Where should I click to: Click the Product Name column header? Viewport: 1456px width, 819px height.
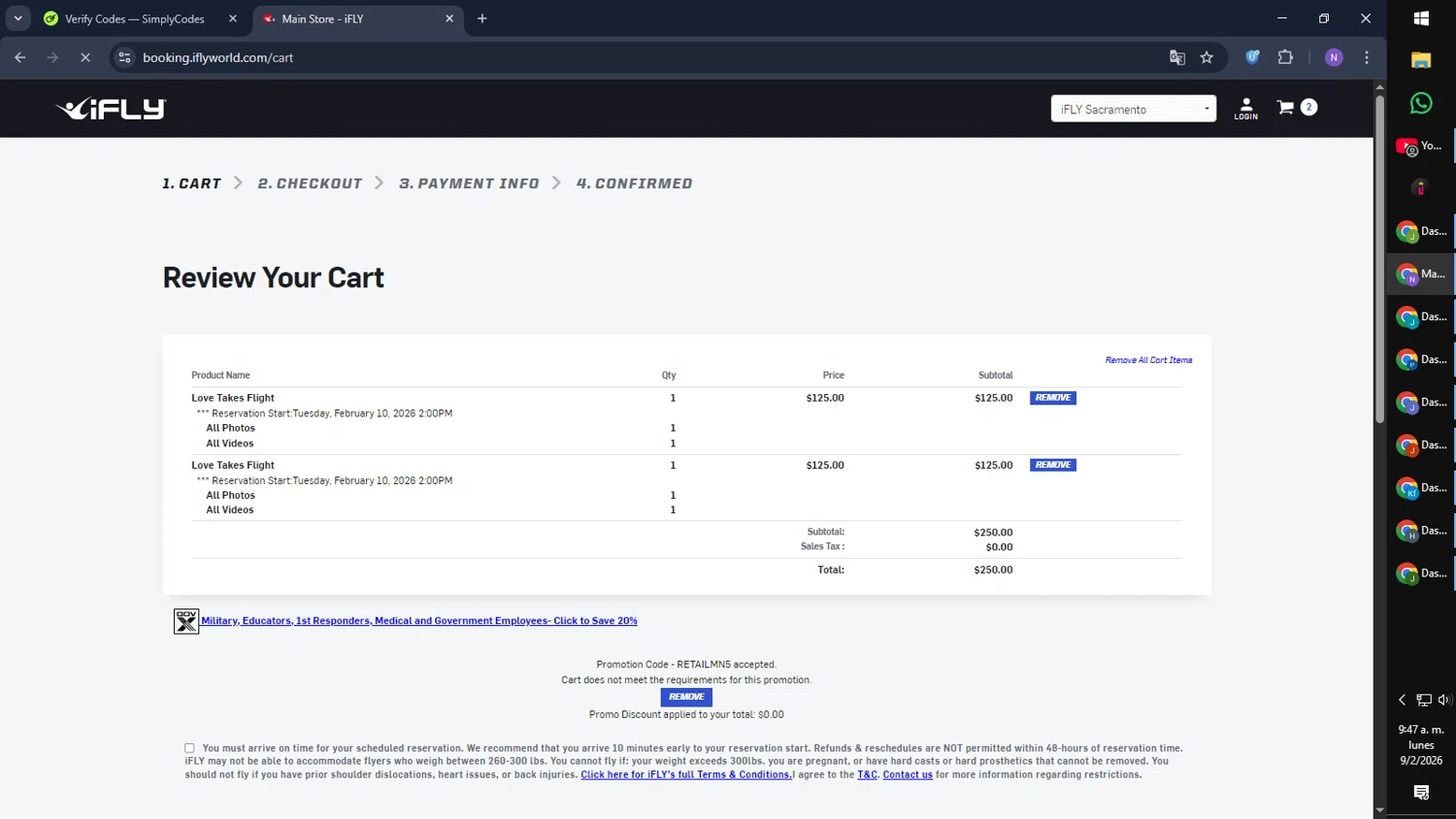pos(220,376)
